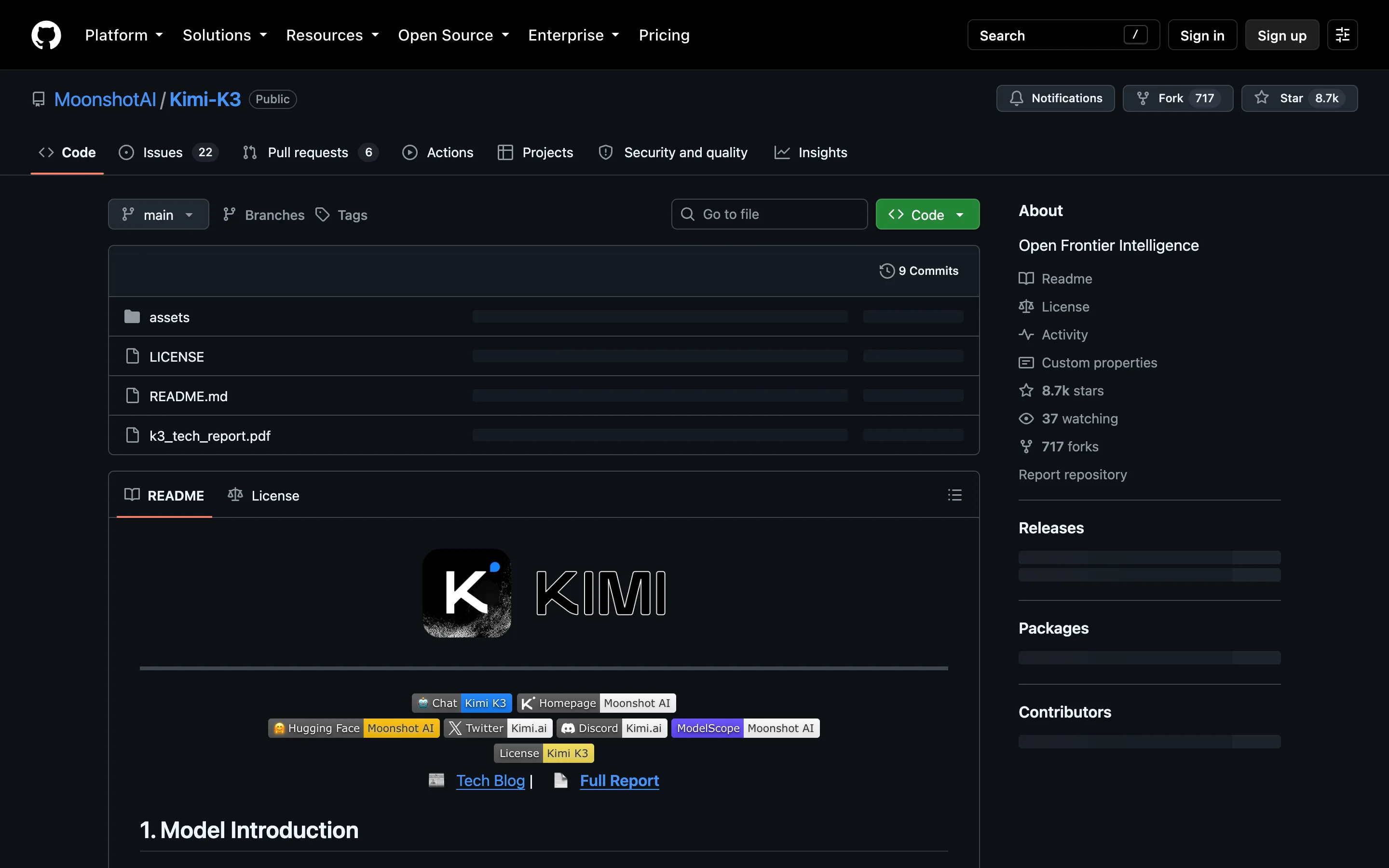Screen dimensions: 1389x868
Task: Click the Public visibility label
Action: pyautogui.click(x=272, y=99)
